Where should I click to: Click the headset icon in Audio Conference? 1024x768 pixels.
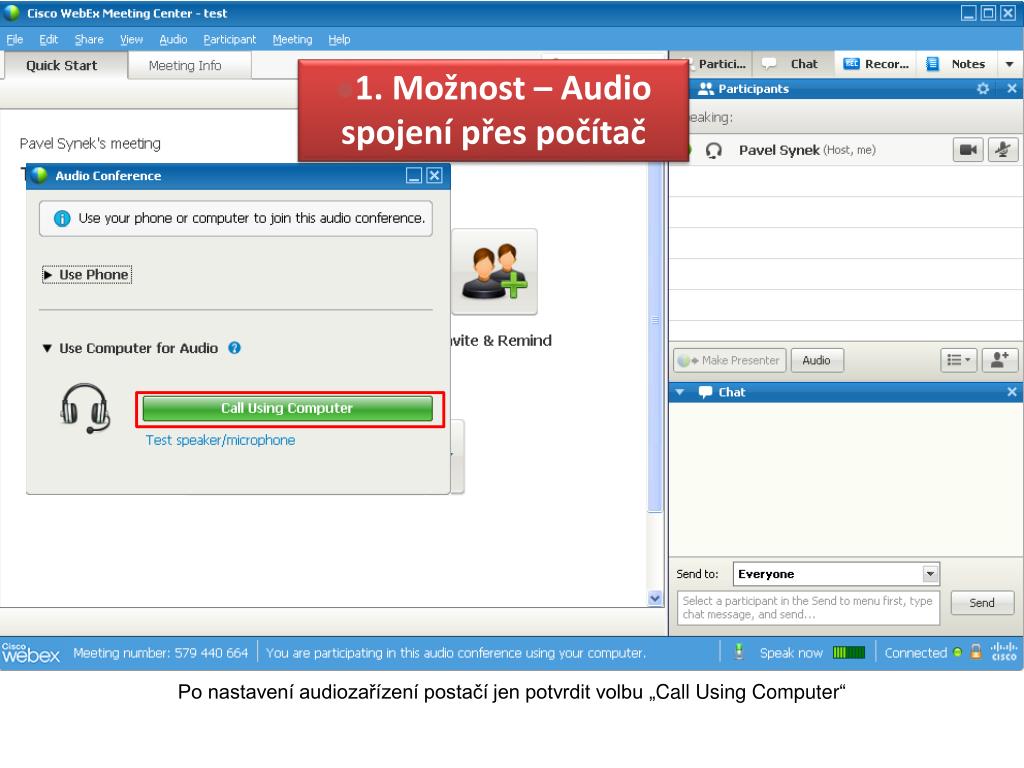coord(85,408)
